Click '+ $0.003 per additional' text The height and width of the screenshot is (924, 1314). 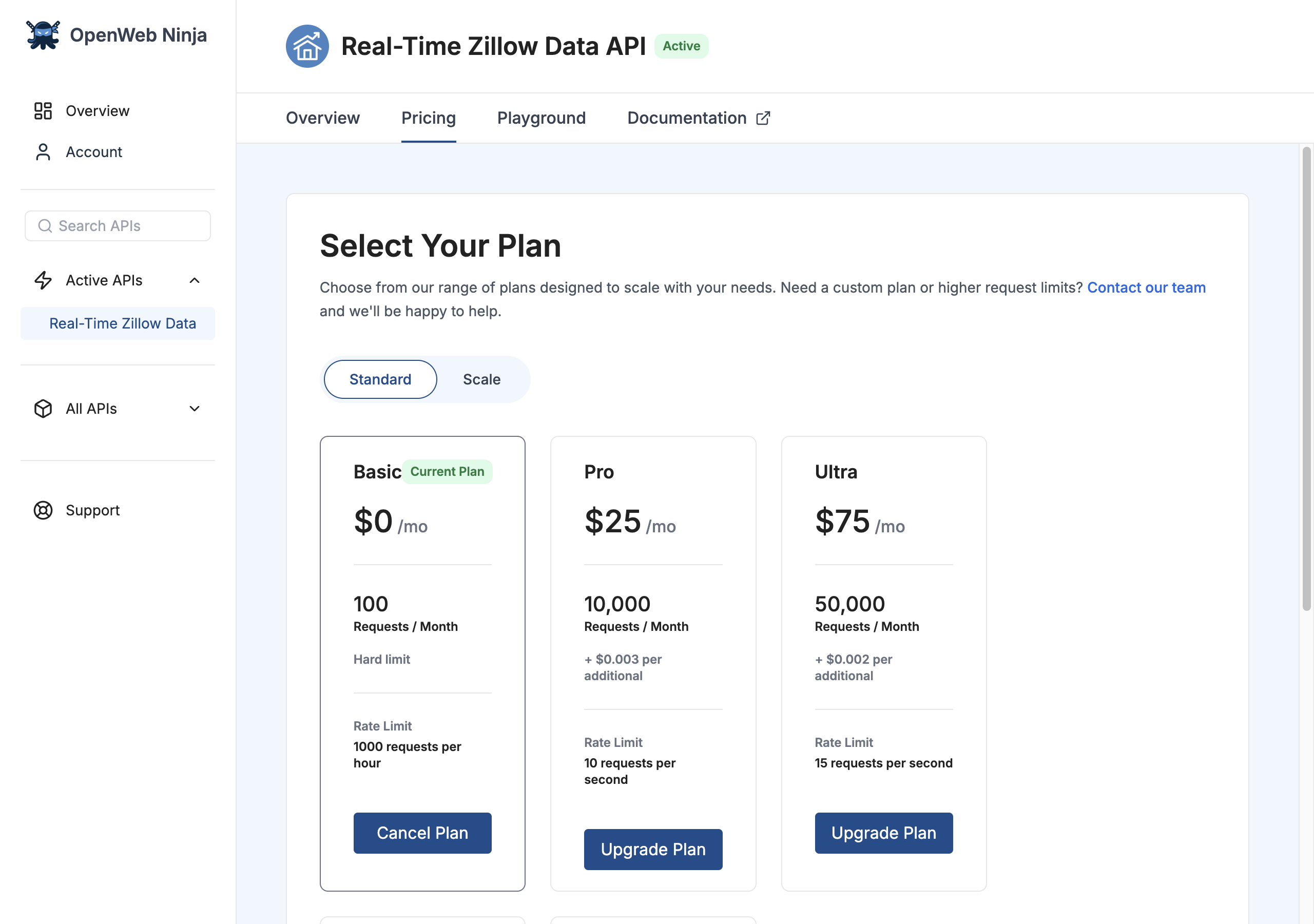(x=623, y=667)
